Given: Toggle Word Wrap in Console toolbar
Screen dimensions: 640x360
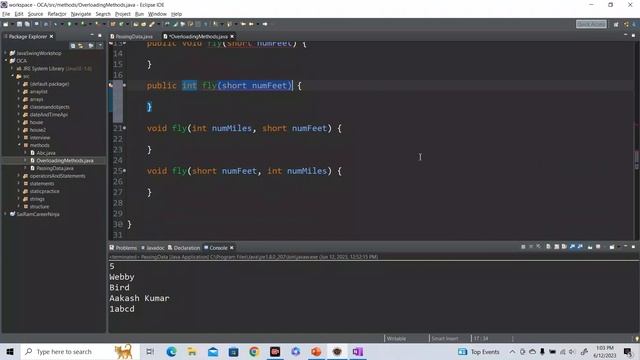Looking at the screenshot, I should coord(564,247).
